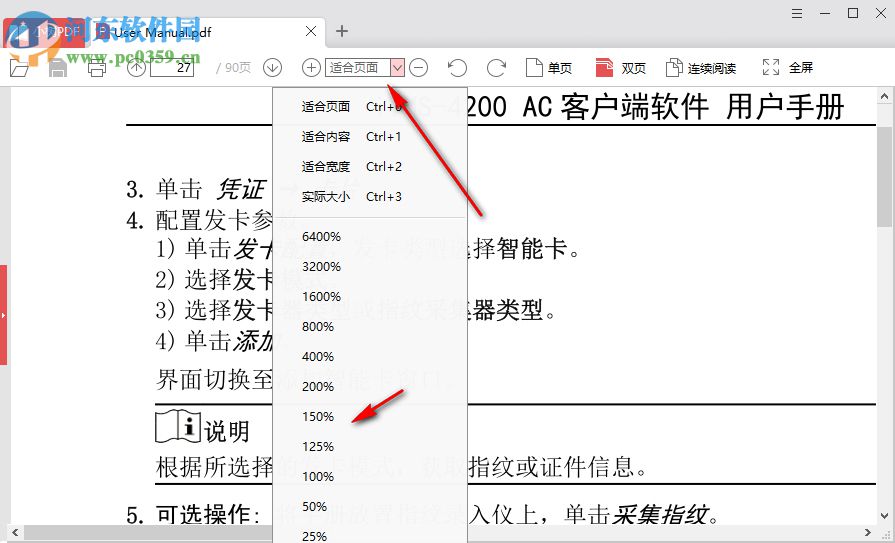This screenshot has width=895, height=543.
Task: Open the zoom level dropdown arrow
Action: (398, 68)
